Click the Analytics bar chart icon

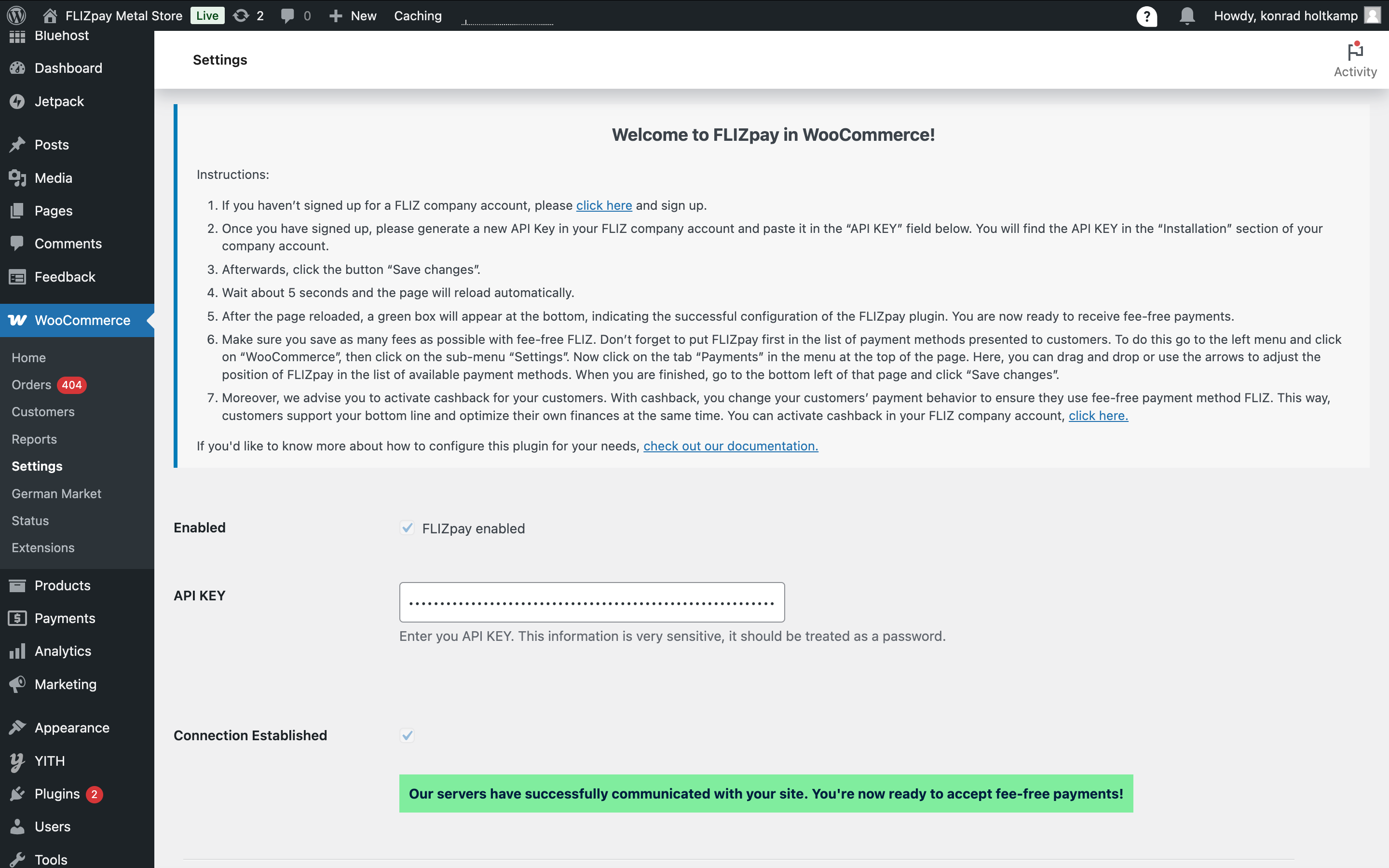coord(17,651)
